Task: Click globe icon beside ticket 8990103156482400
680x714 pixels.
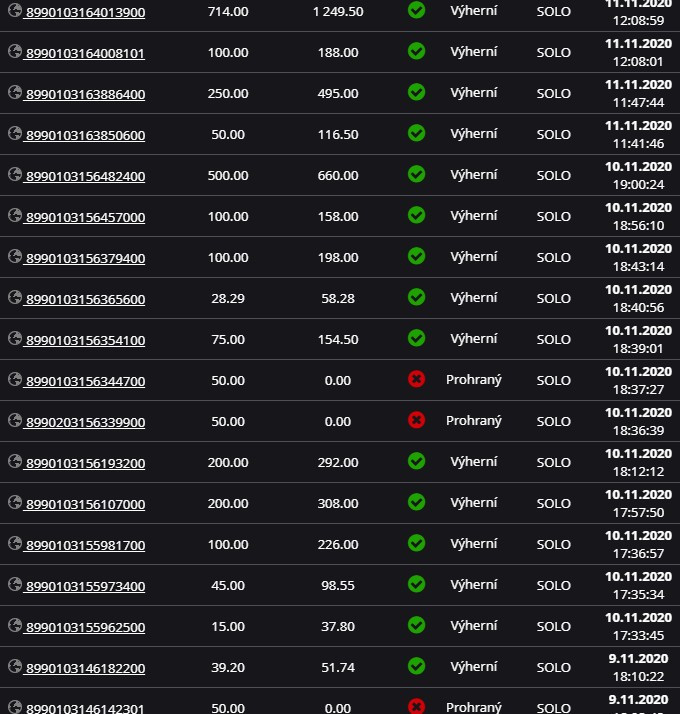Action: tap(15, 174)
